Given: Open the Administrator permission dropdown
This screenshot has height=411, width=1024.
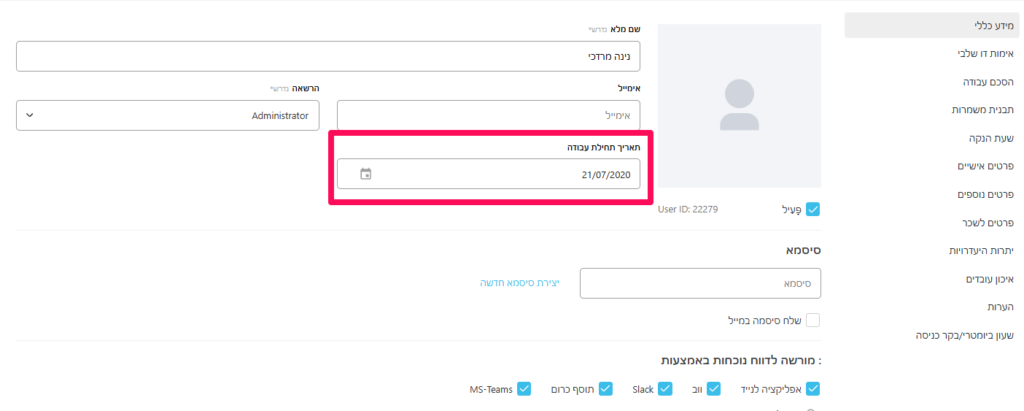Looking at the screenshot, I should 168,115.
